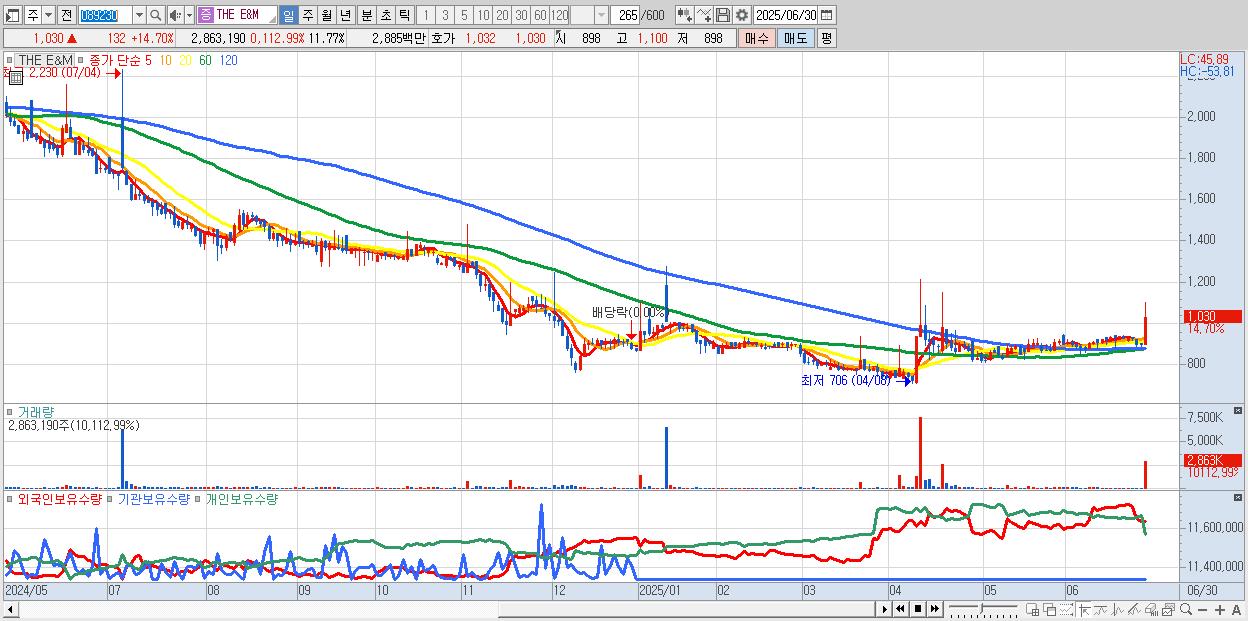Screen dimensions: 1248x621
Task: Open the dropdown arrow beside speaker icon
Action: [x=189, y=15]
